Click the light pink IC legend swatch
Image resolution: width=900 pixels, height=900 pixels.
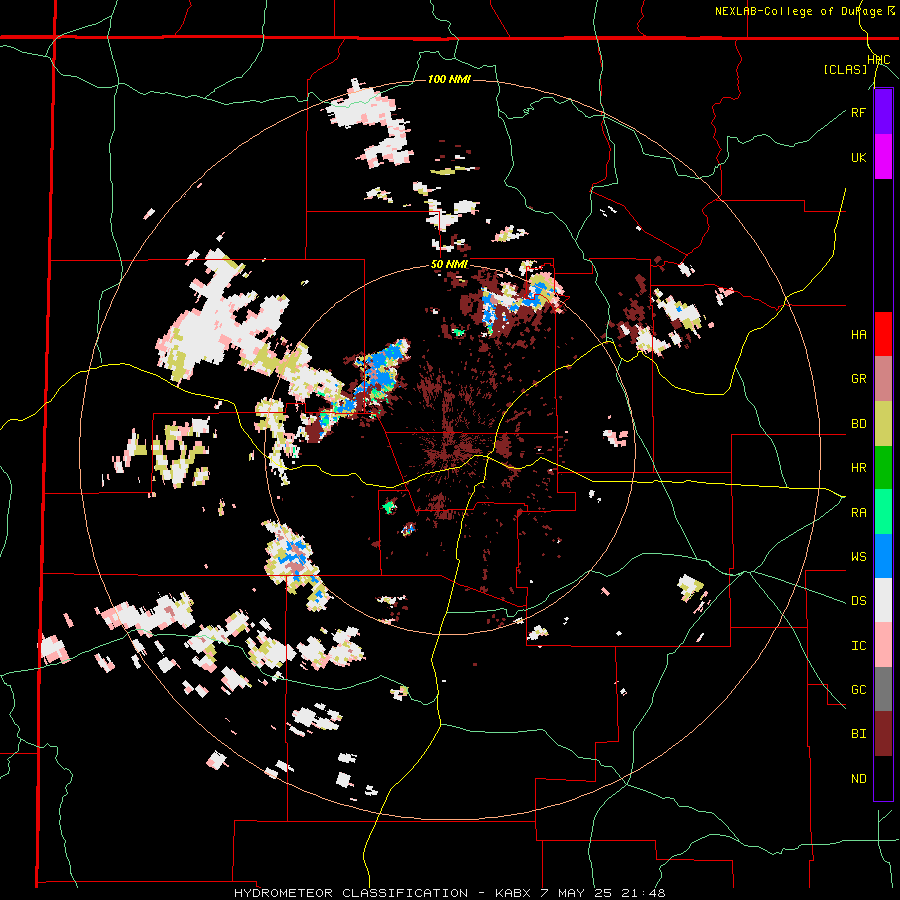tap(883, 645)
